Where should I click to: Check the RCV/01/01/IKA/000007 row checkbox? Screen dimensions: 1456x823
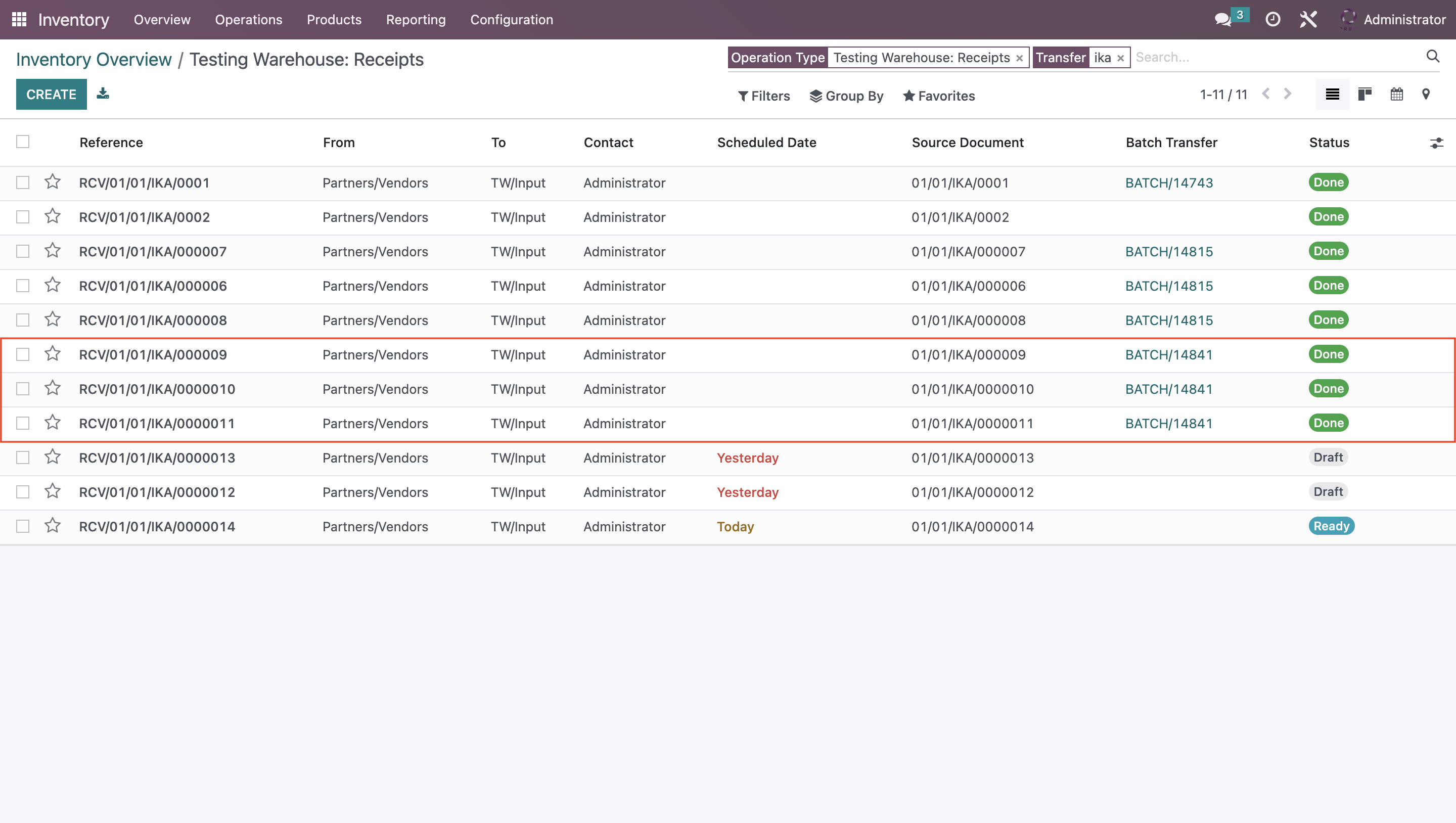(23, 252)
